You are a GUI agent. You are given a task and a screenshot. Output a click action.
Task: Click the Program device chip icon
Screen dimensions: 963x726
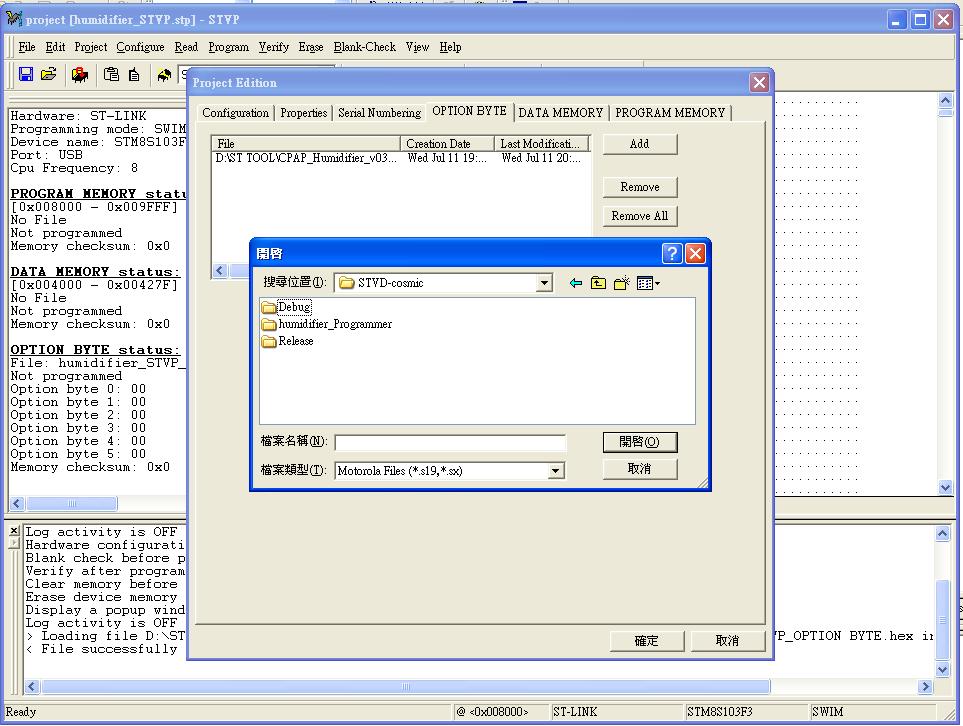point(78,74)
